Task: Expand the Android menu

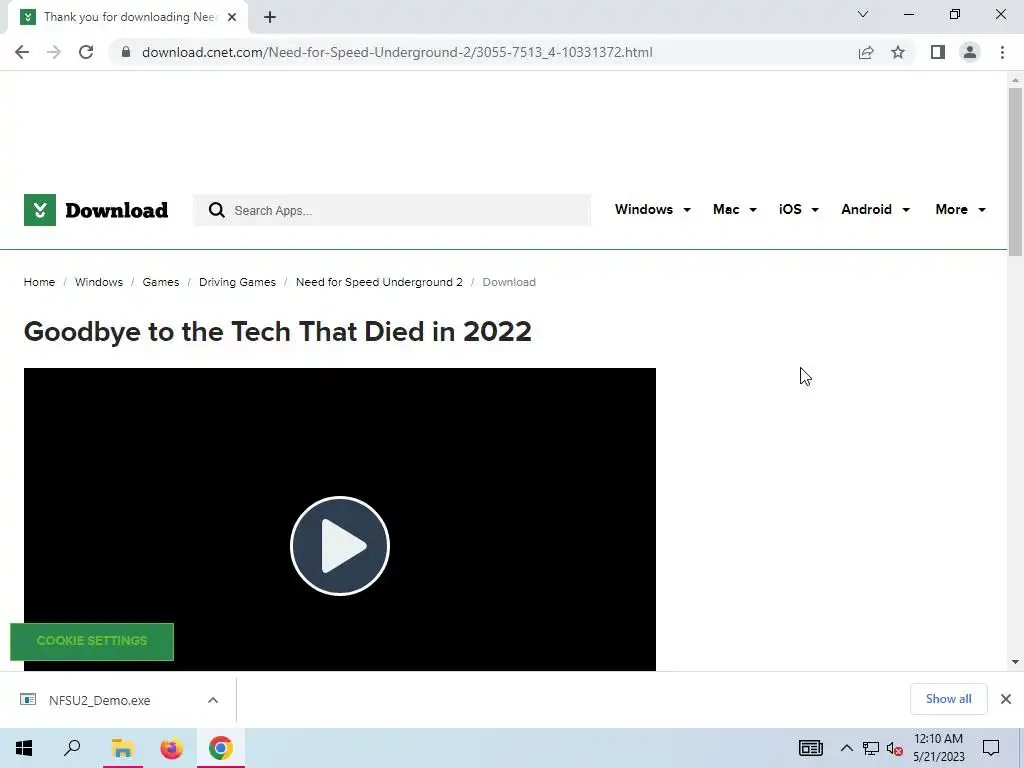Action: [x=875, y=210]
